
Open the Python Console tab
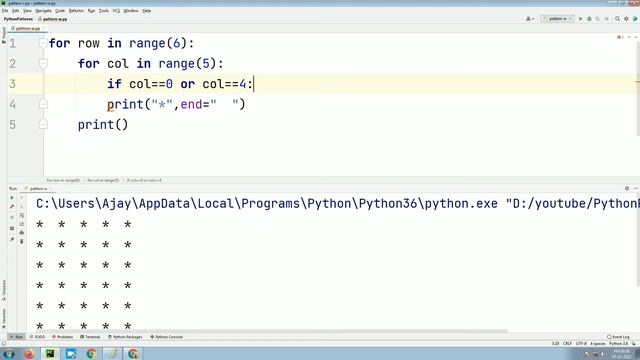coord(167,337)
